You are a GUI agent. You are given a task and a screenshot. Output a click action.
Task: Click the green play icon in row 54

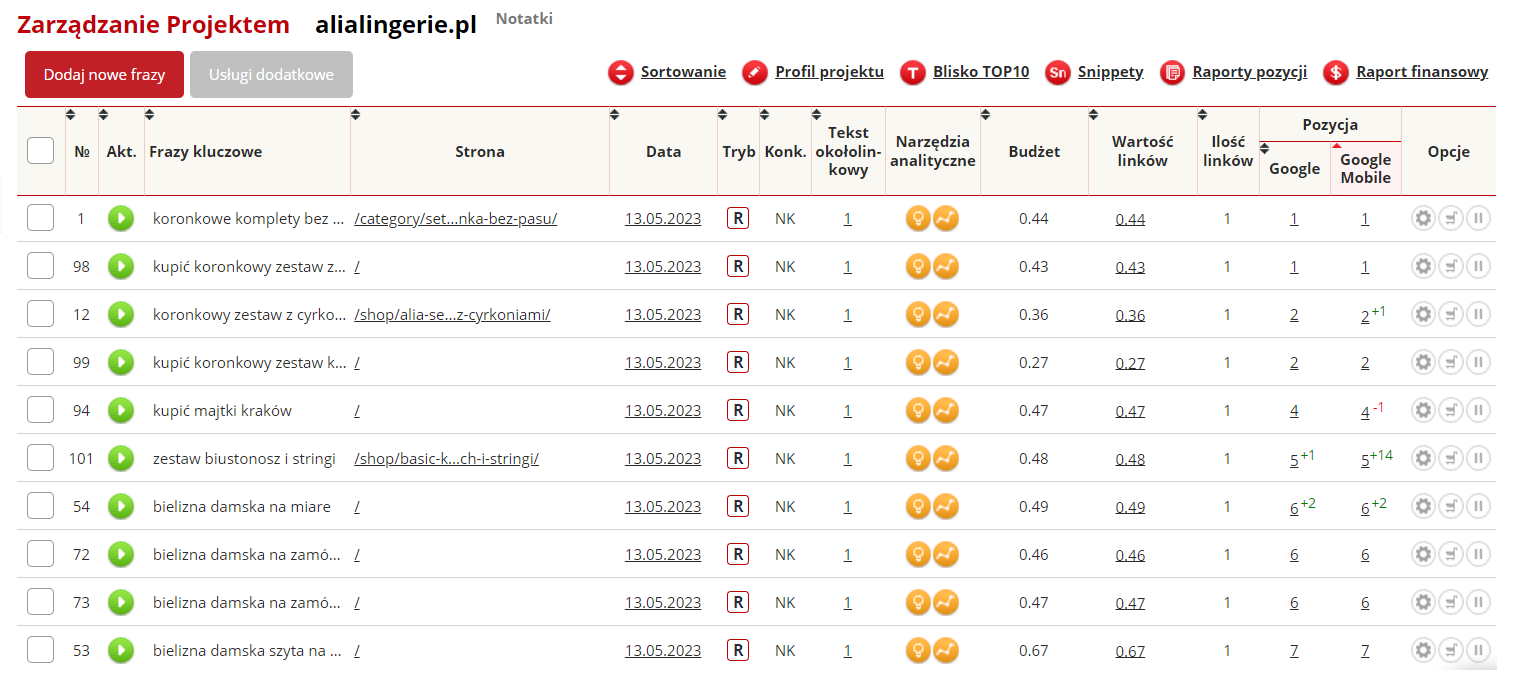click(120, 506)
